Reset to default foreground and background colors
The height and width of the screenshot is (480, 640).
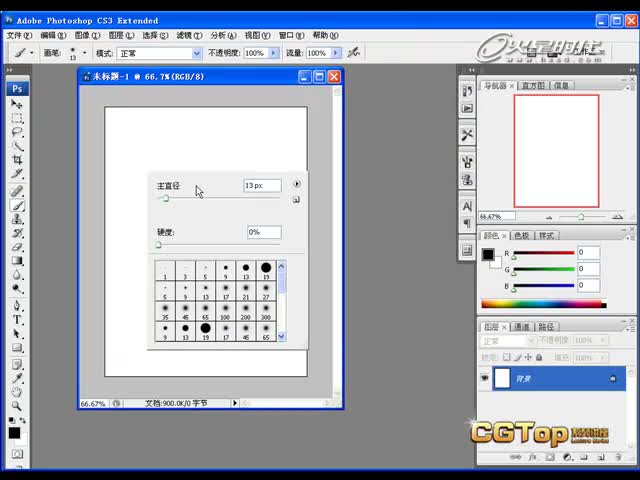pos(11,420)
